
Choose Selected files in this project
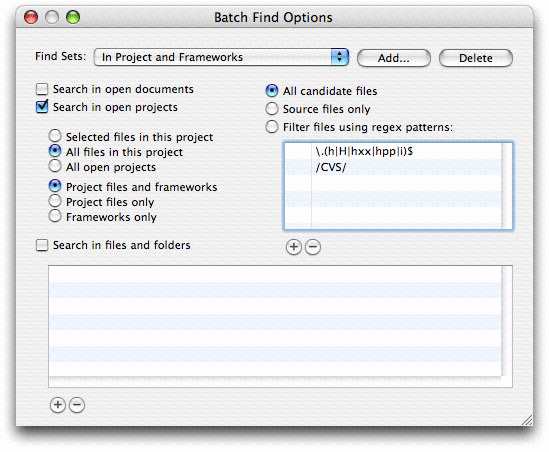(55, 136)
